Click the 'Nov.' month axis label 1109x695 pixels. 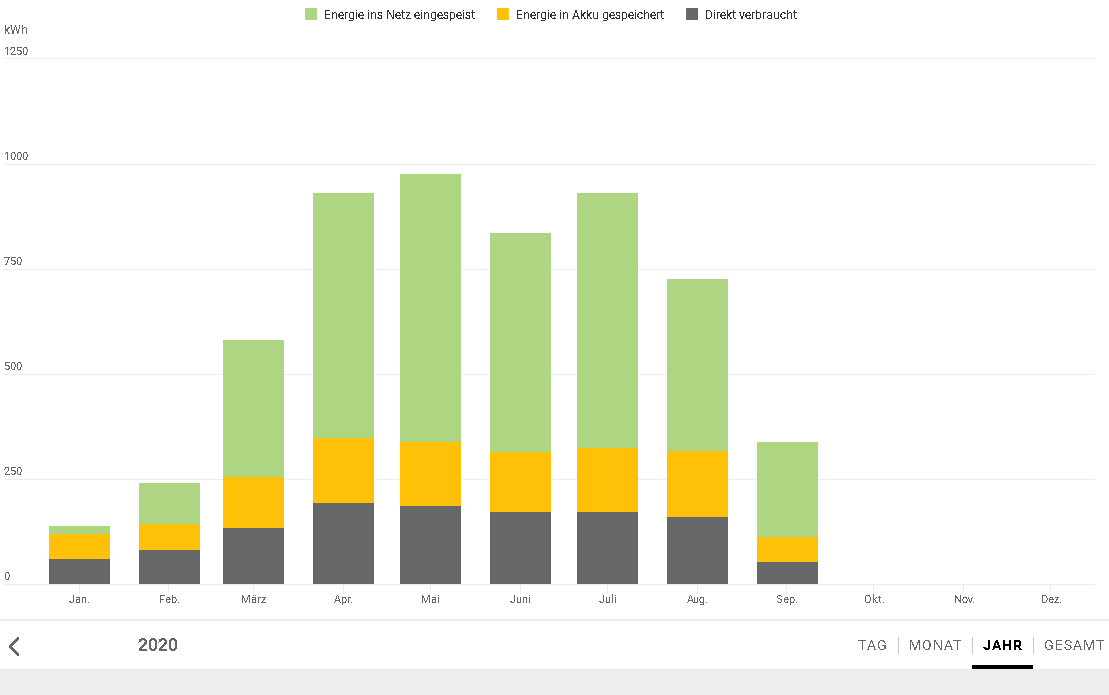(x=964, y=600)
